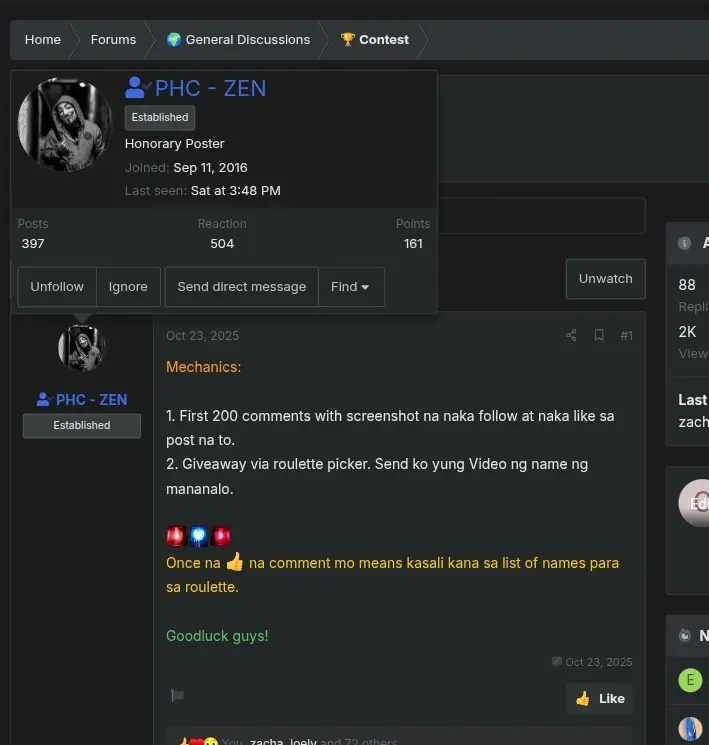The image size is (709, 745).
Task: Click the info icon in the sidebar
Action: (684, 244)
